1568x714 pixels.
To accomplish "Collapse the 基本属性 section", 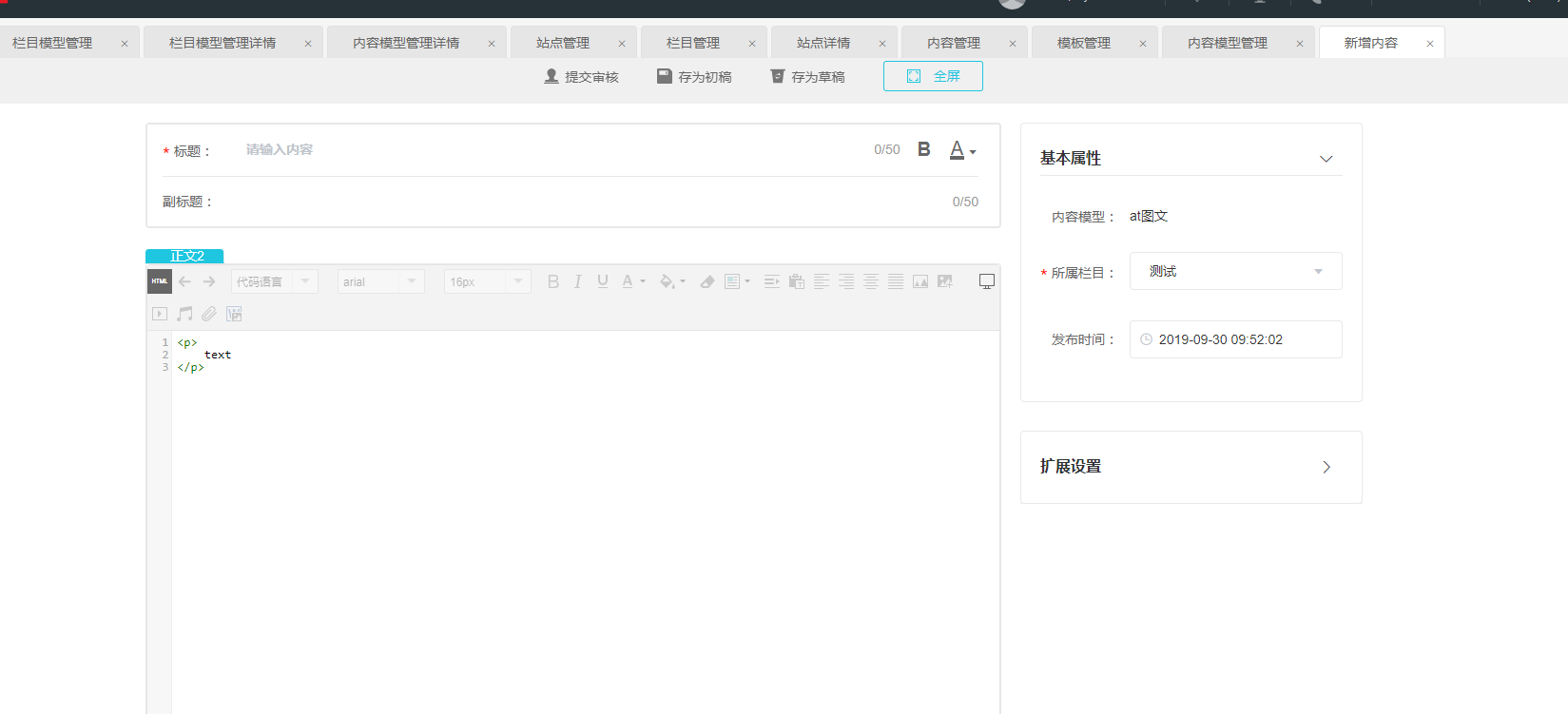I will (1326, 159).
